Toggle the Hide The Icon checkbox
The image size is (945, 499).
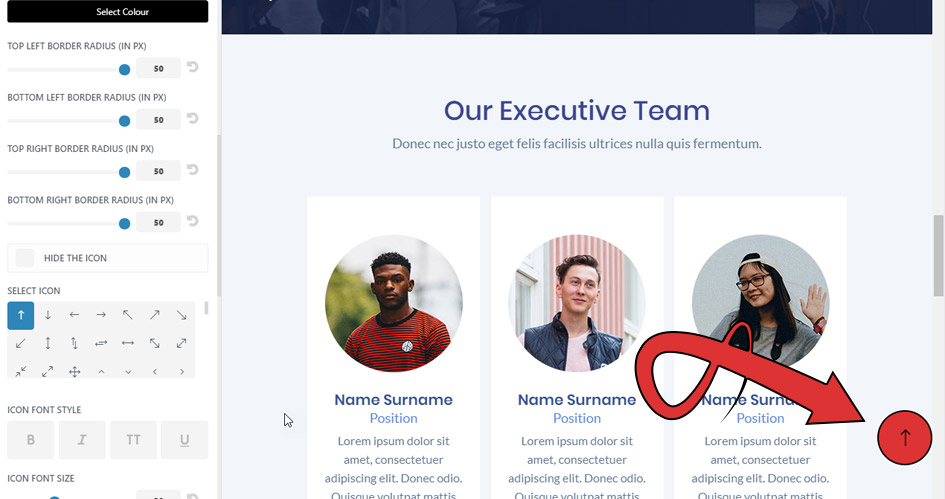[25, 258]
